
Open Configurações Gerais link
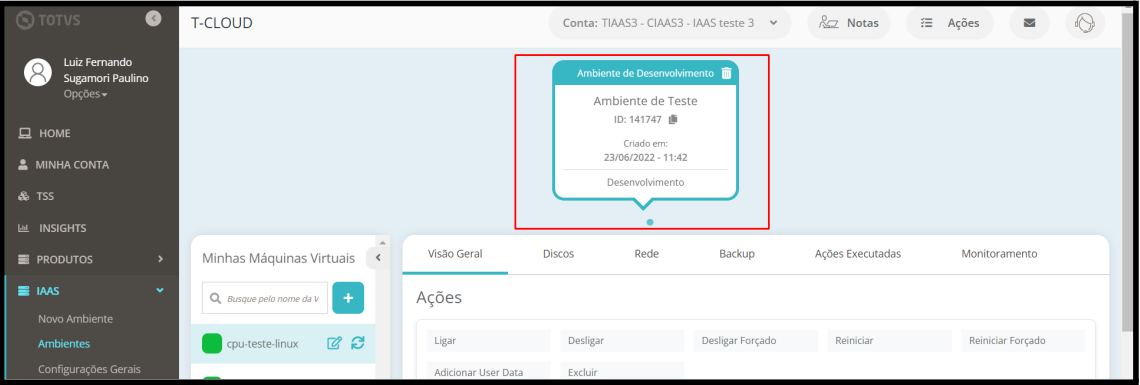89,369
